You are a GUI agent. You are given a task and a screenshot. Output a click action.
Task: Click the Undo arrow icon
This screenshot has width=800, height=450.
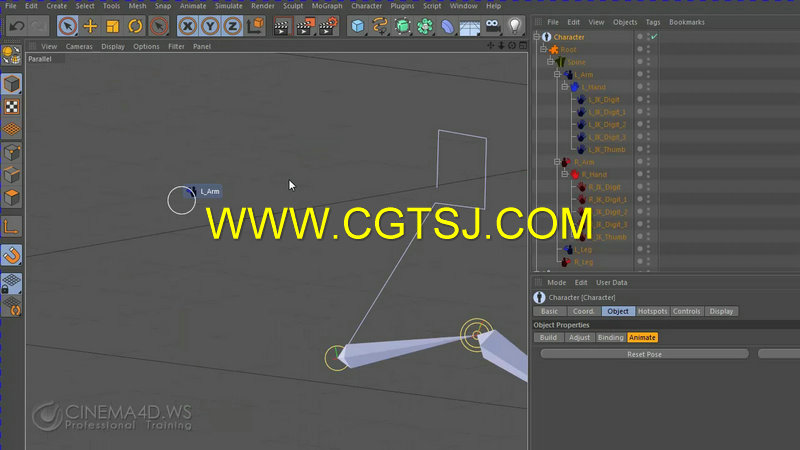(17, 26)
